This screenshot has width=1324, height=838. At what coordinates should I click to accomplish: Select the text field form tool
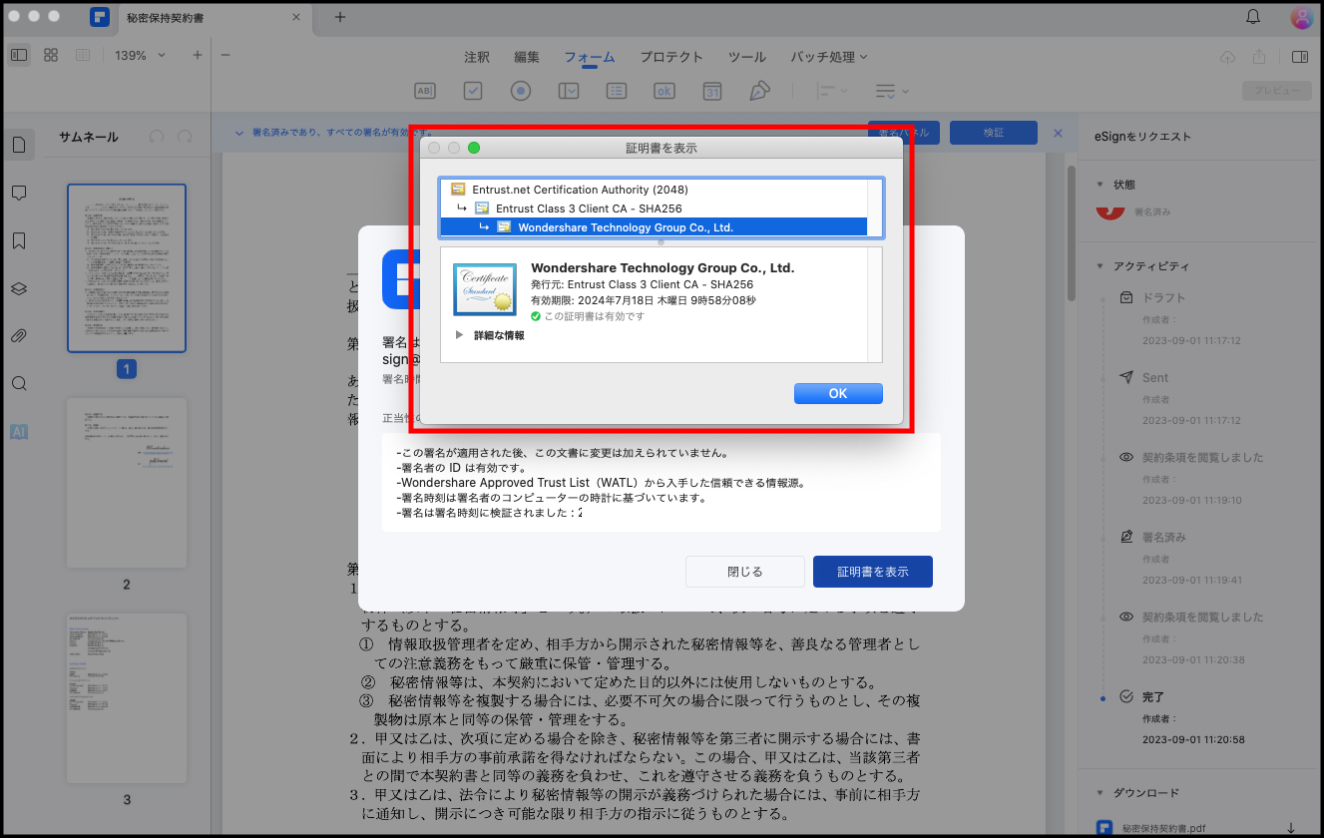coord(424,91)
